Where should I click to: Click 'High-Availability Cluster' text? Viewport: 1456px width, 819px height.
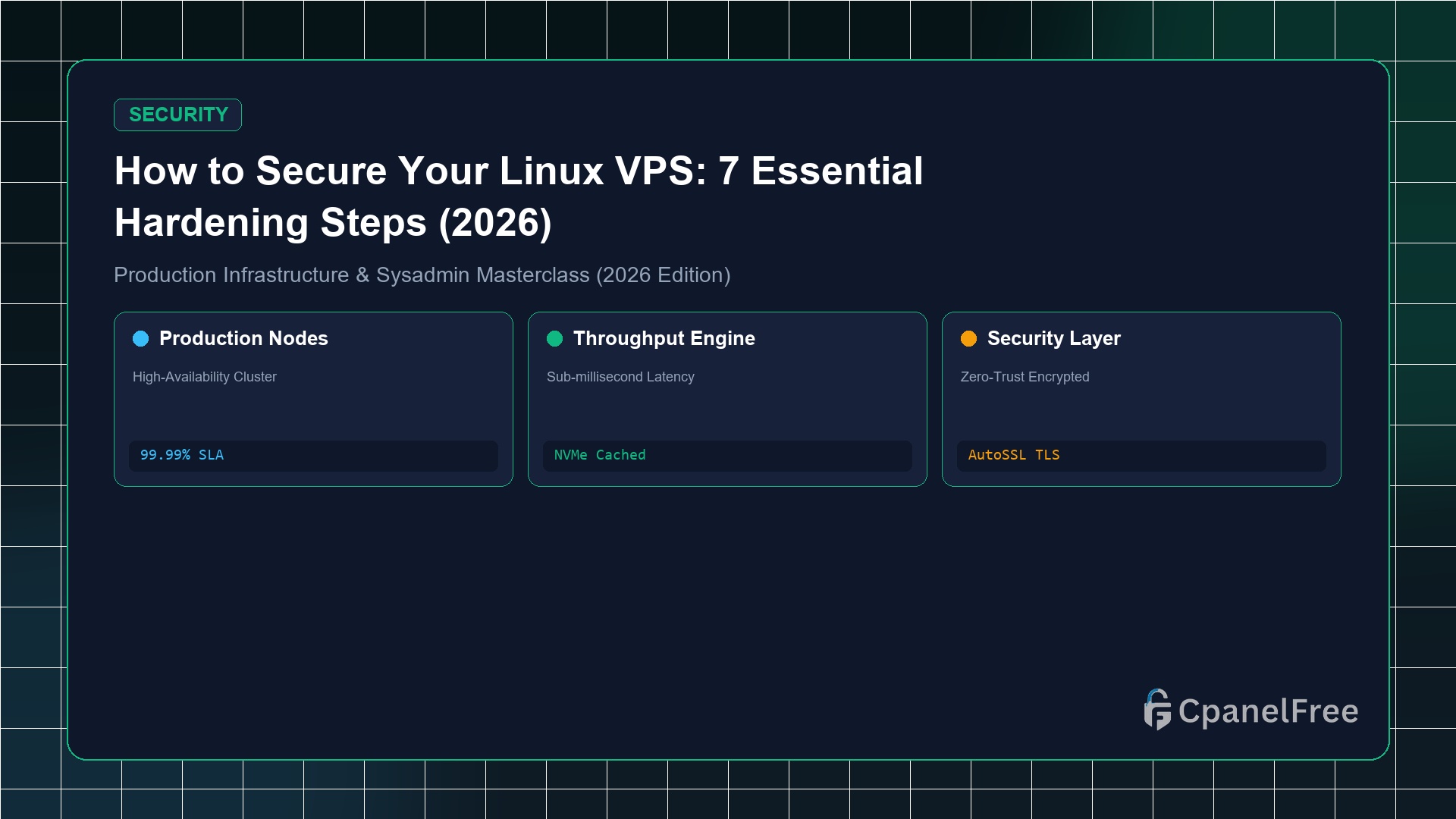205,377
